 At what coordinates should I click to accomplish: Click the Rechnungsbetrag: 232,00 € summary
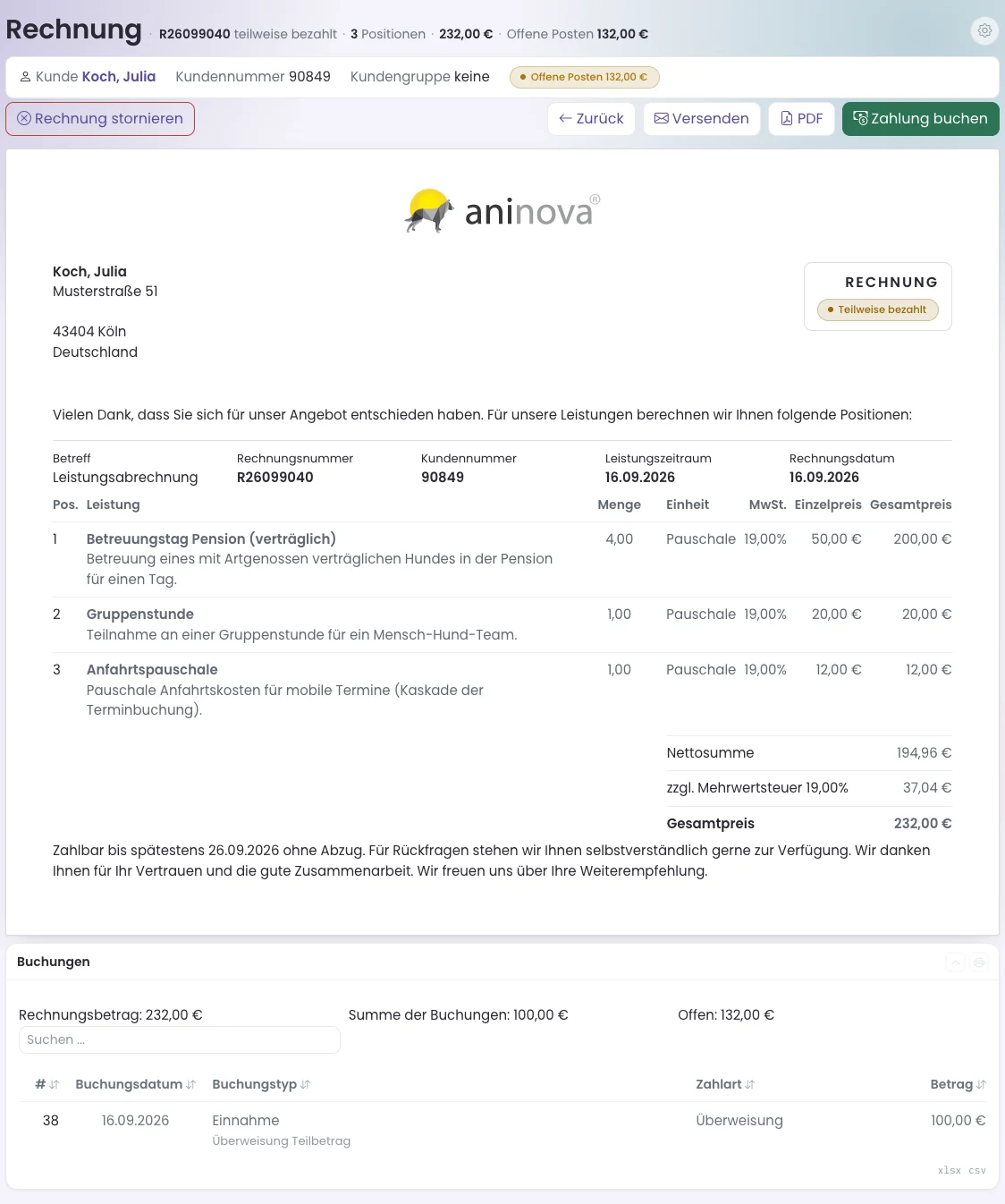point(111,1015)
